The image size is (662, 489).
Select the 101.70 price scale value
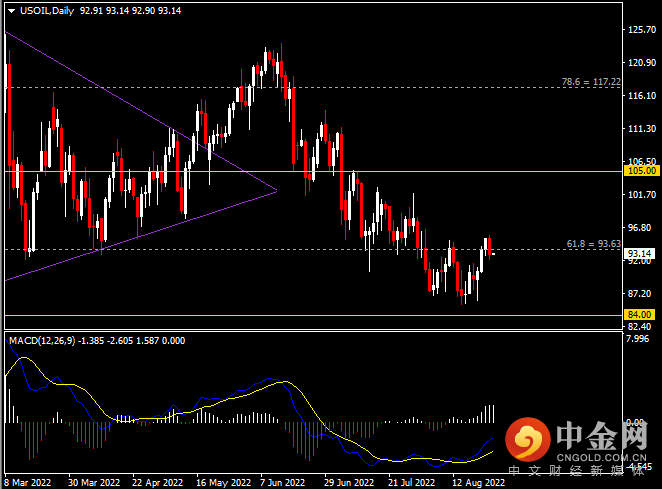click(x=642, y=195)
